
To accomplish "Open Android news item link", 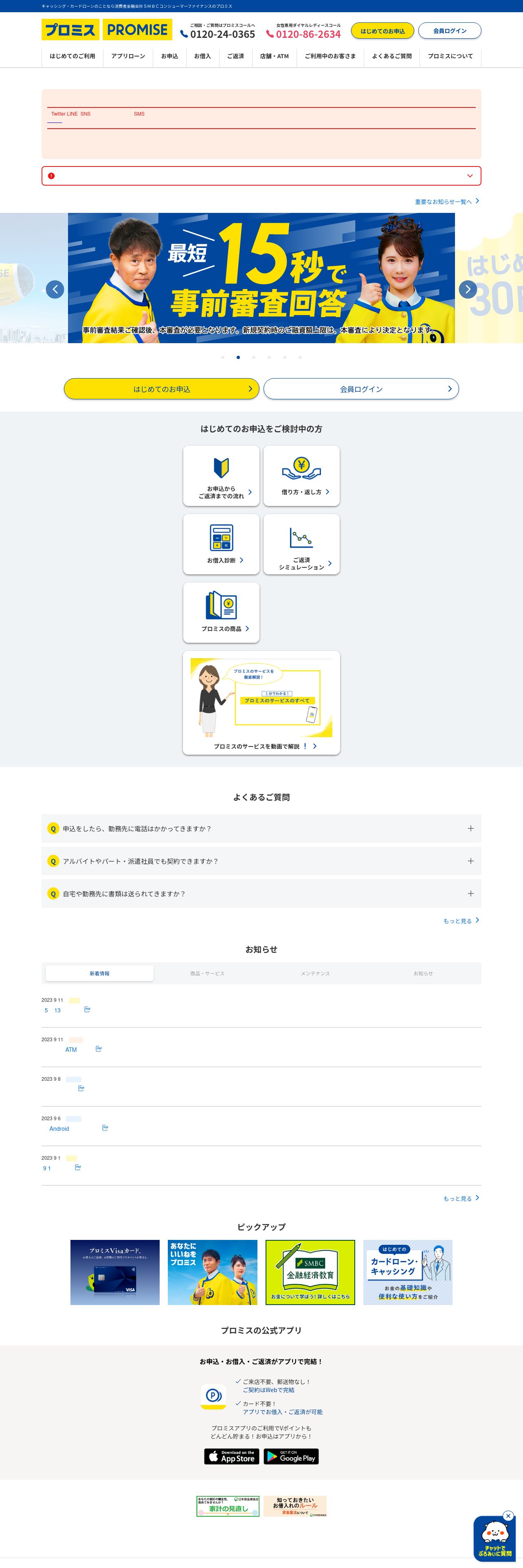I will (x=59, y=1128).
